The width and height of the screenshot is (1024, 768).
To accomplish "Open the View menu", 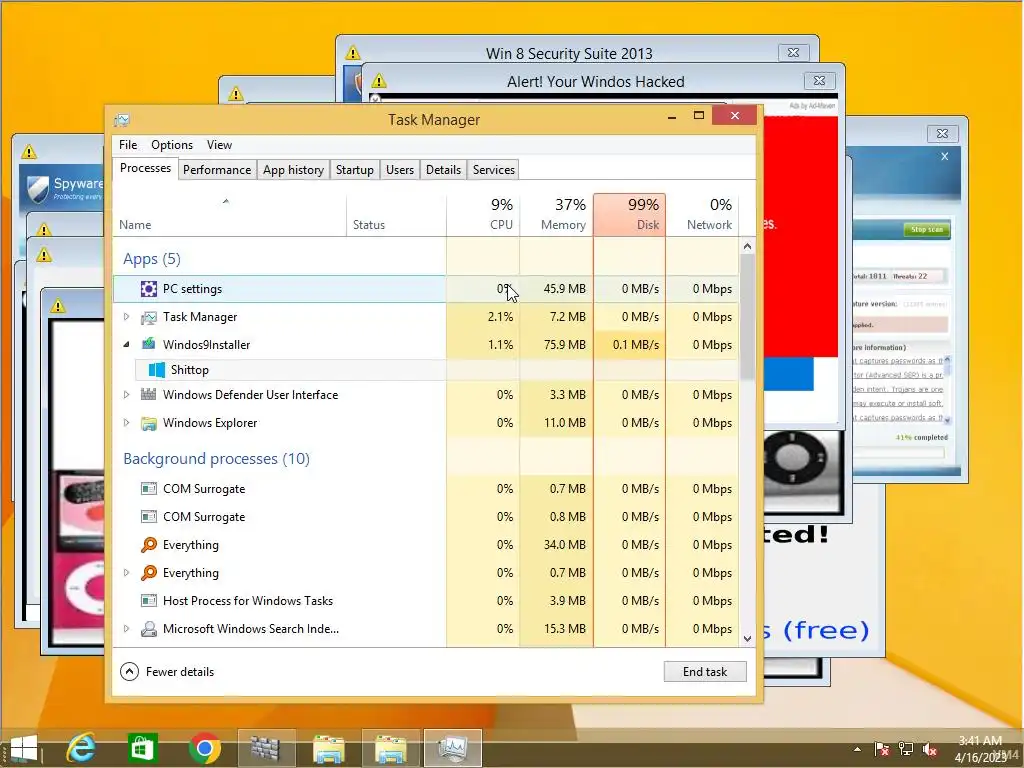I will (219, 145).
